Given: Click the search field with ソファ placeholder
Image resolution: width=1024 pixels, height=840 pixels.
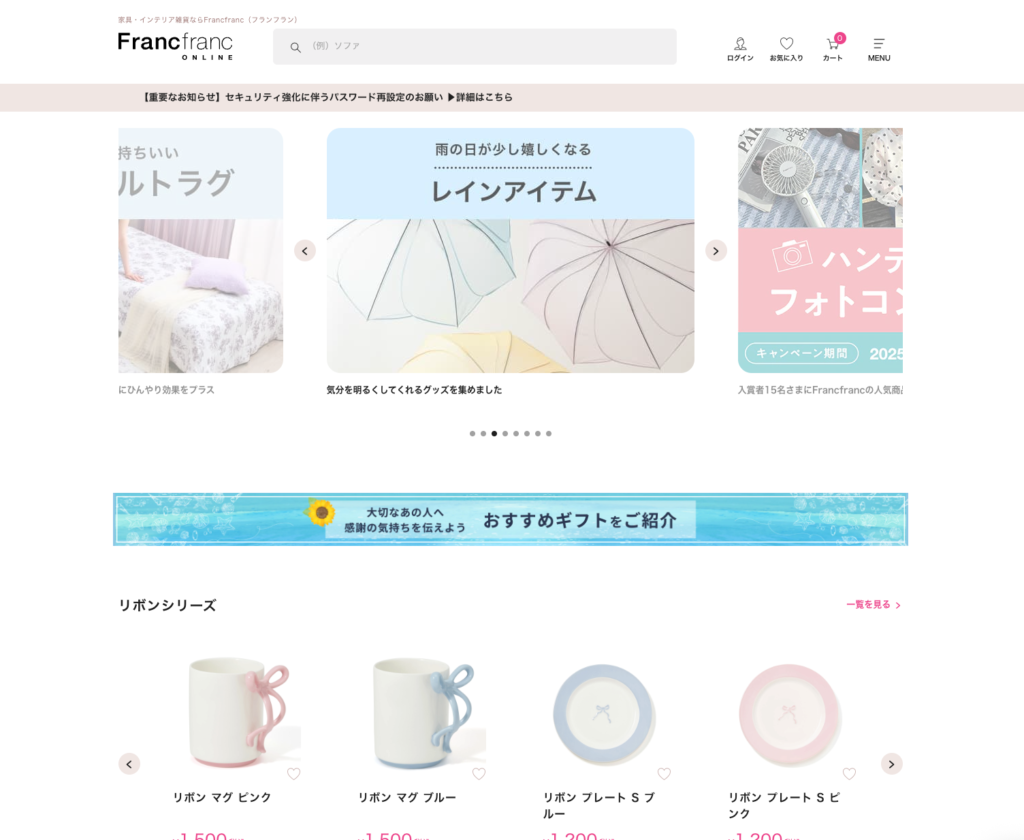Looking at the screenshot, I should [x=475, y=46].
